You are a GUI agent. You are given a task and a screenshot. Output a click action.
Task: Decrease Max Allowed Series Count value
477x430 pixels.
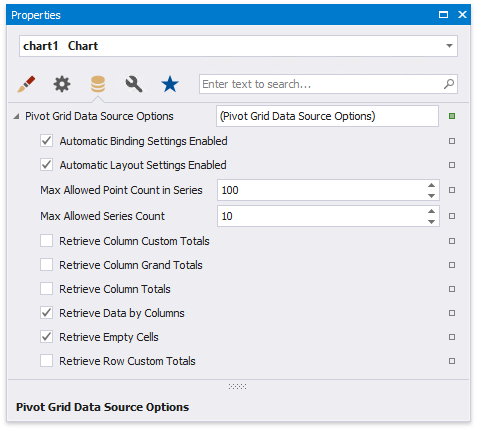(431, 222)
